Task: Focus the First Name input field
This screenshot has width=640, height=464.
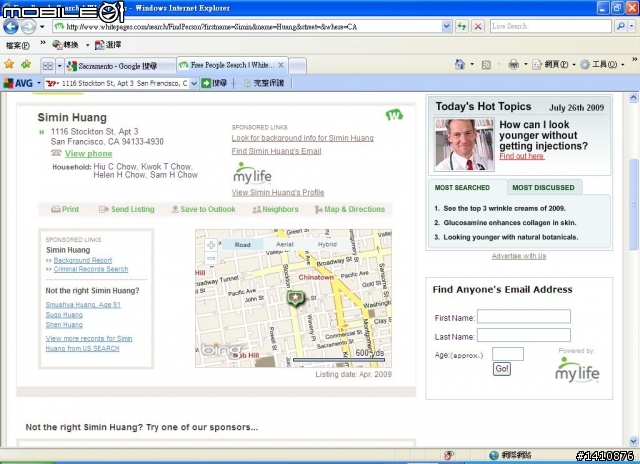Action: click(524, 316)
